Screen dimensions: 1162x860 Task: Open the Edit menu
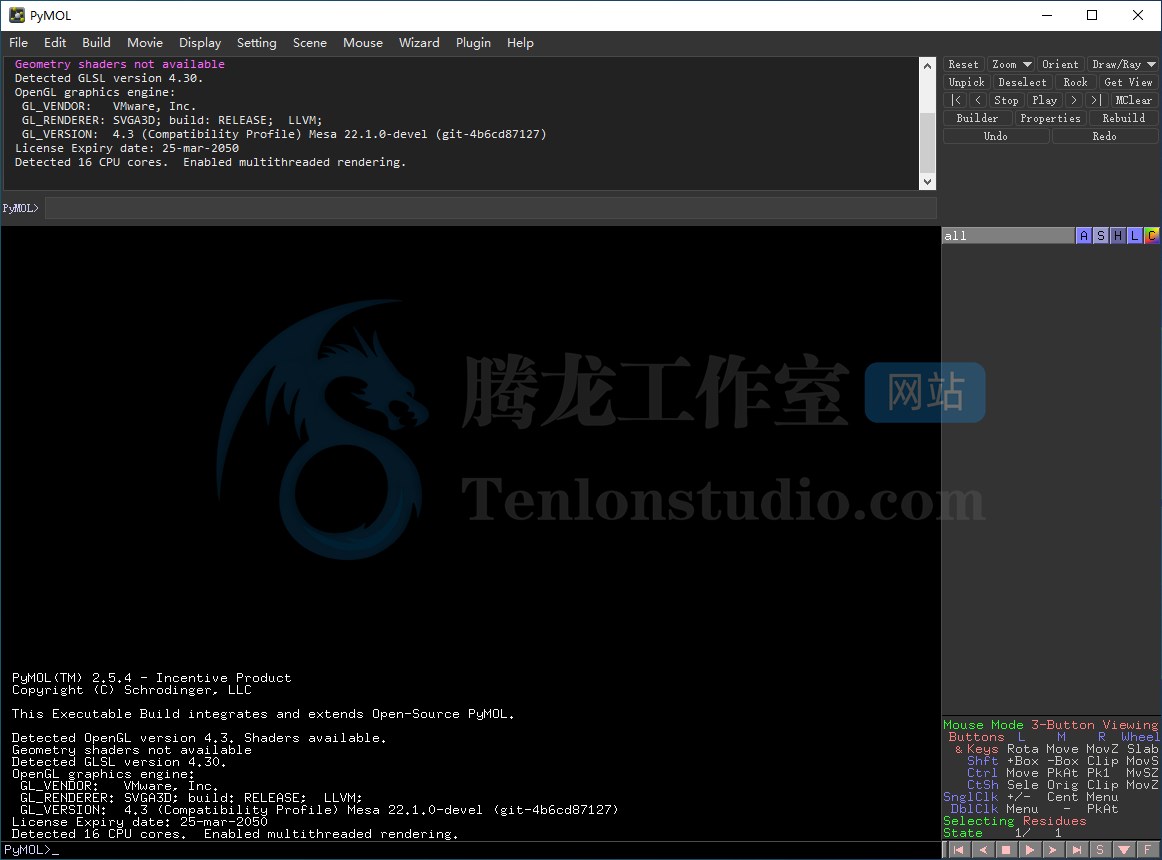coord(55,43)
